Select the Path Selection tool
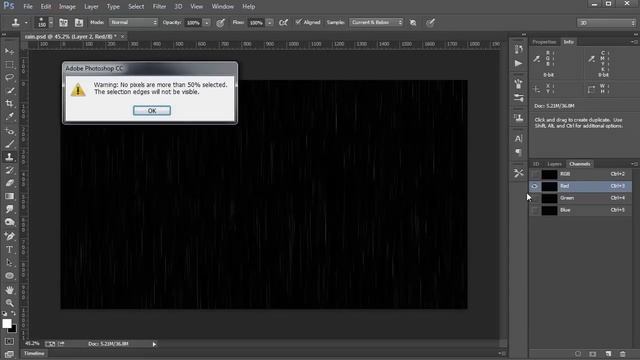Screen dimensions: 640x360 [x=9, y=262]
